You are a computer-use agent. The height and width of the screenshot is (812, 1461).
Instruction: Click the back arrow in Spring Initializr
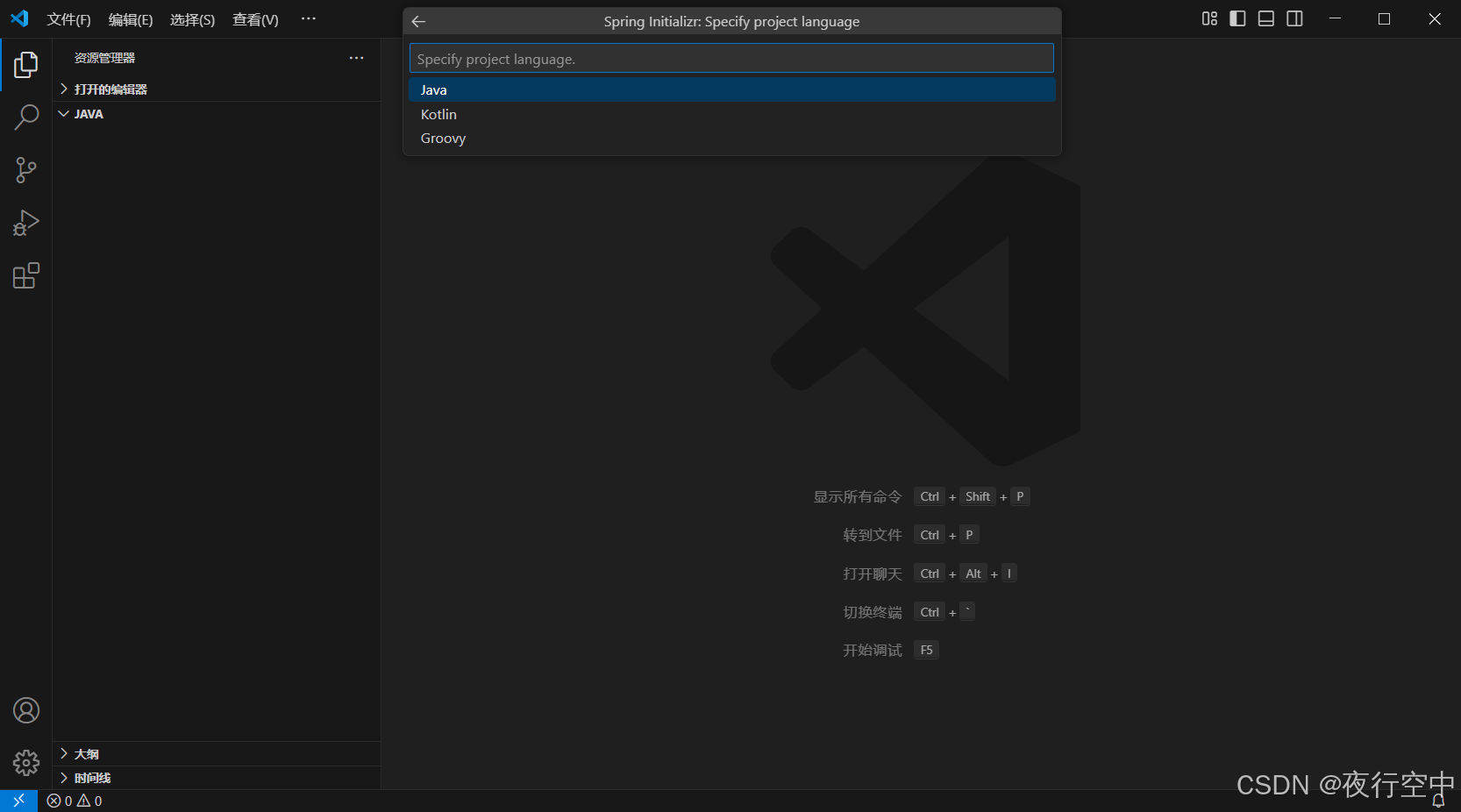click(419, 22)
